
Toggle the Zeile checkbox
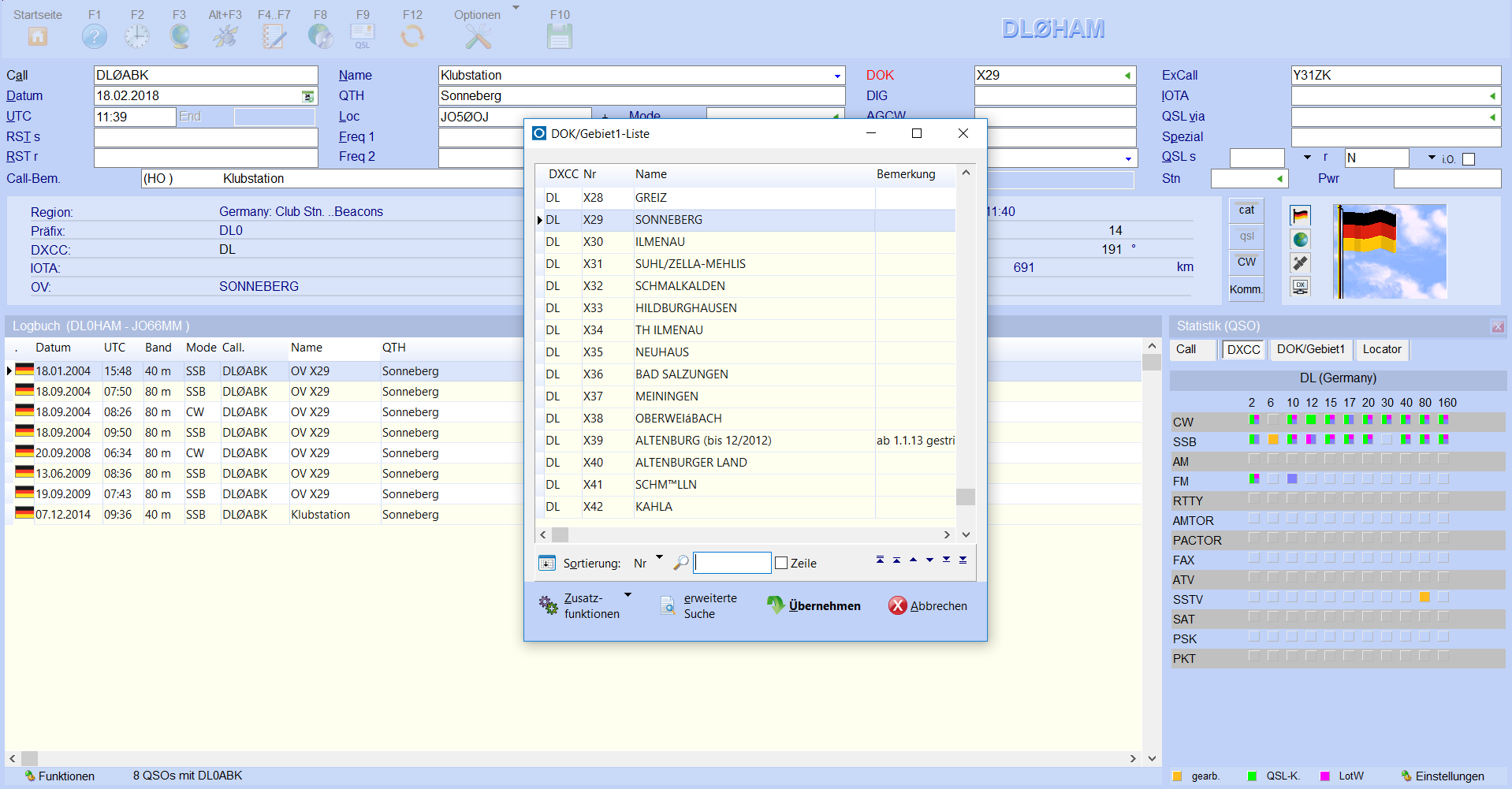781,563
